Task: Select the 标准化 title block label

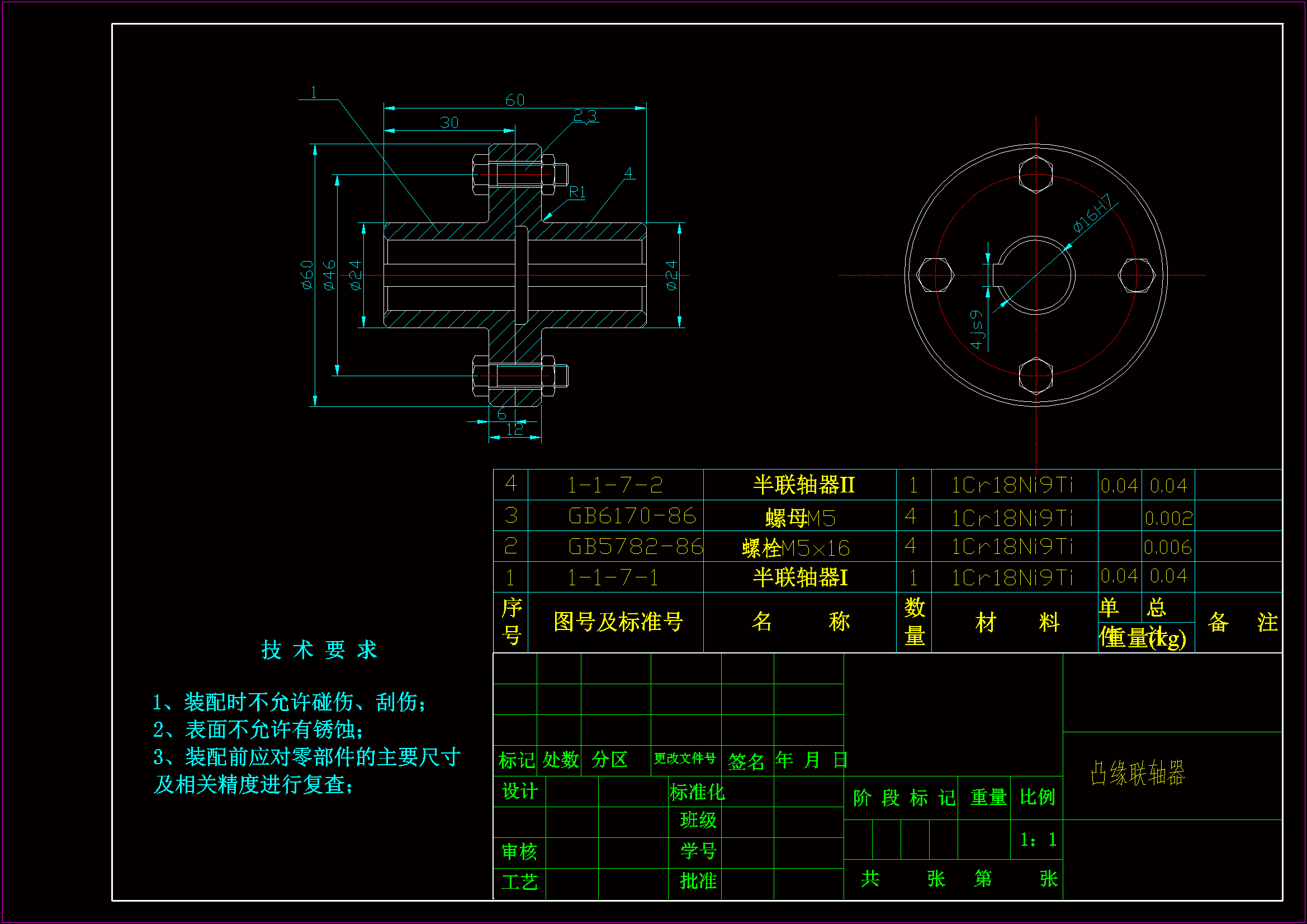Action: point(697,792)
